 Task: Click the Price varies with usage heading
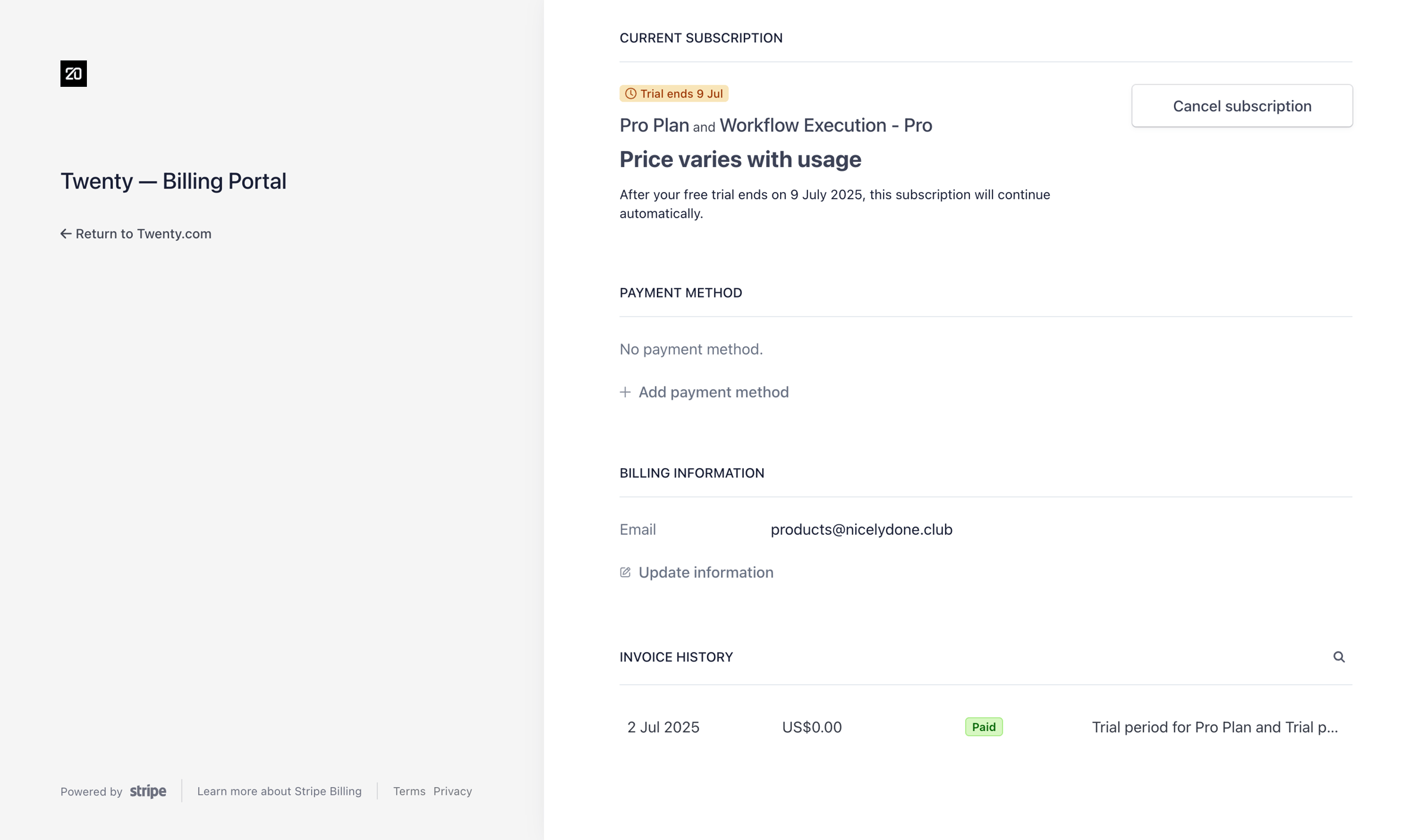click(x=740, y=159)
